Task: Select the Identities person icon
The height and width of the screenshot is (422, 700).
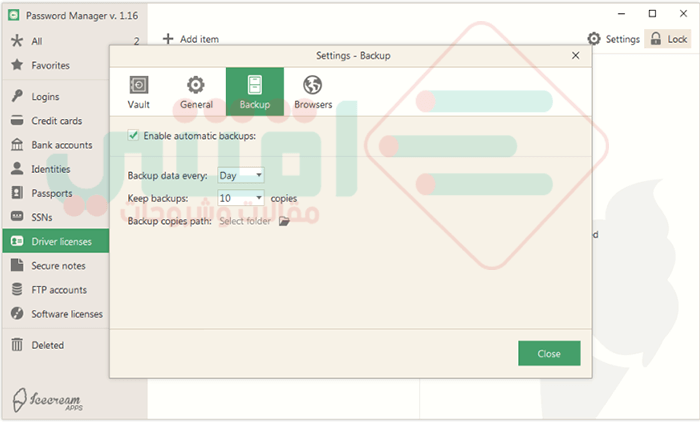Action: [x=17, y=169]
